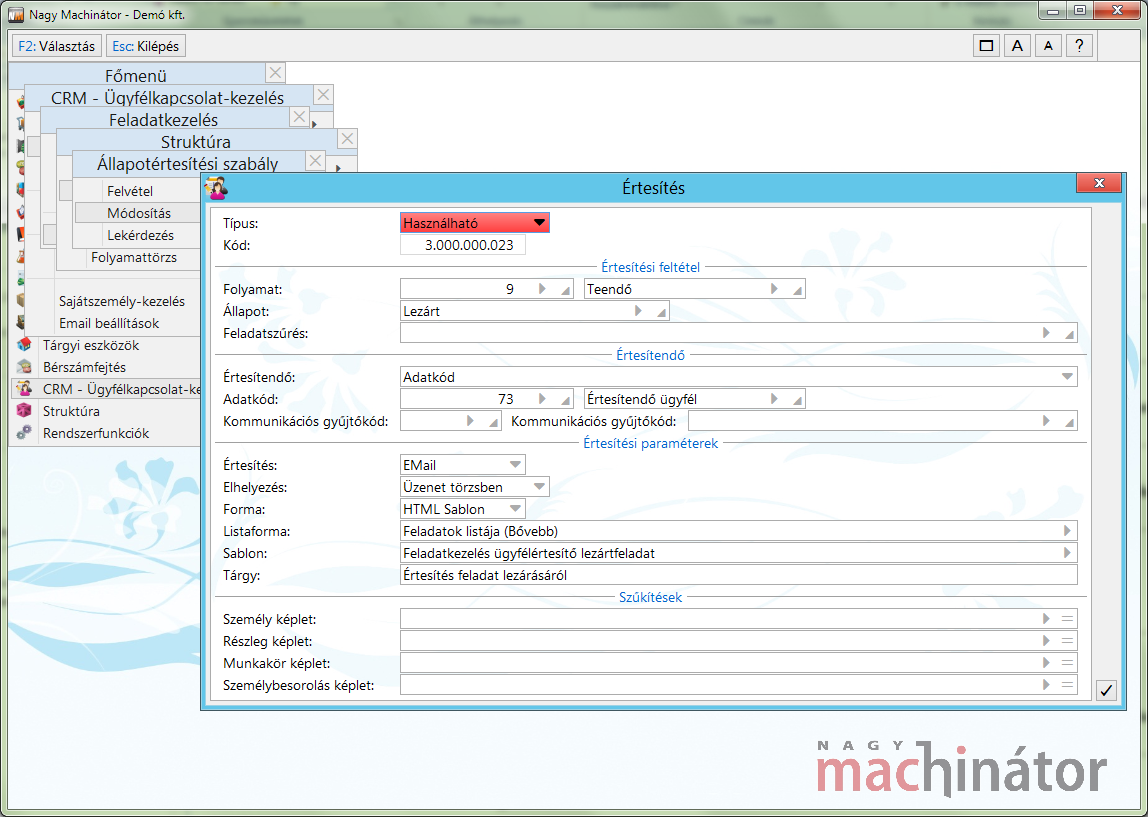Click the Tárgyi eszközök menu icon
The width and height of the screenshot is (1148, 817).
pyautogui.click(x=24, y=345)
